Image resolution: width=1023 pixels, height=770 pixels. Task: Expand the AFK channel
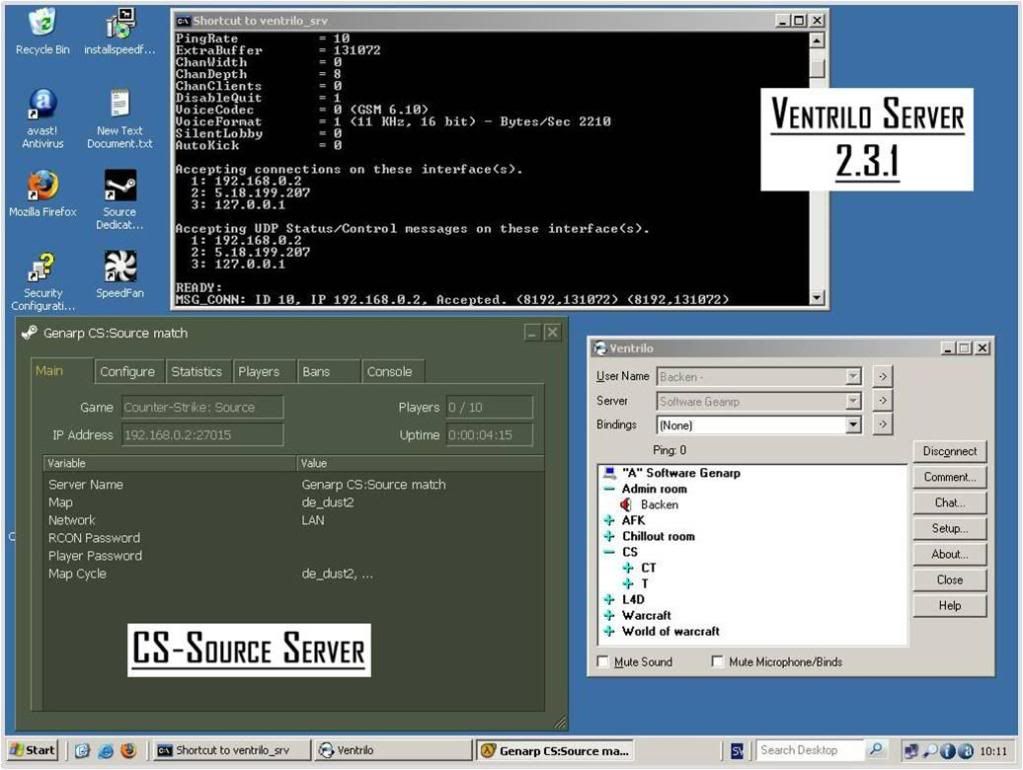point(609,520)
